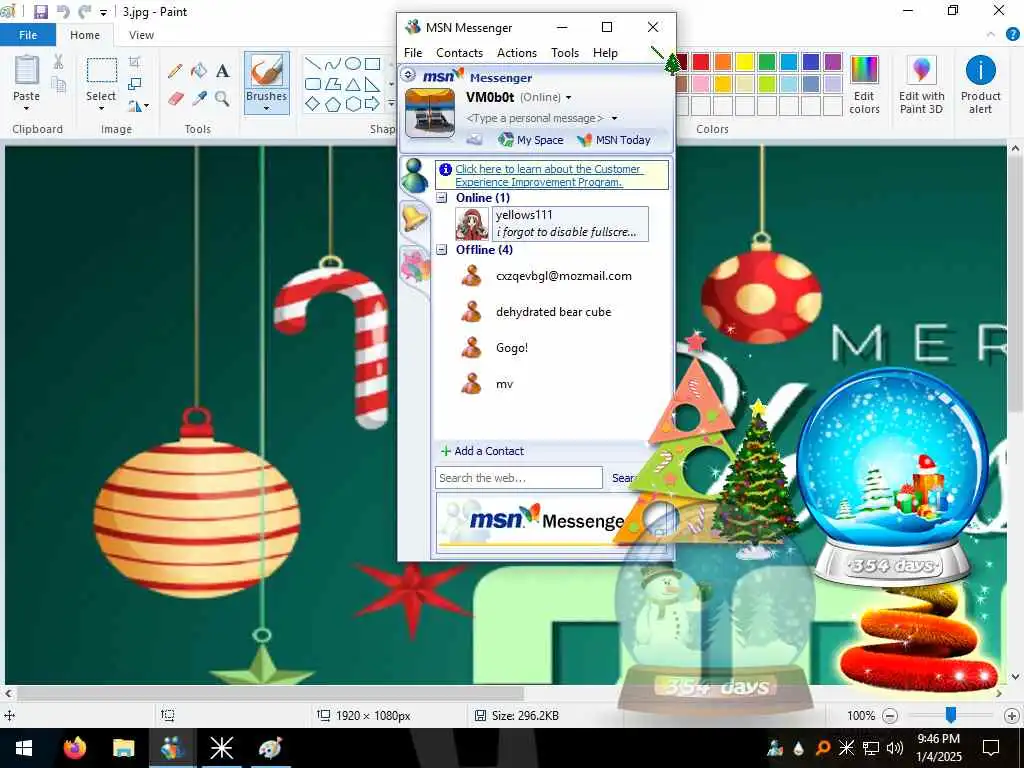Open the Help menu in MSN Messenger

pyautogui.click(x=605, y=53)
